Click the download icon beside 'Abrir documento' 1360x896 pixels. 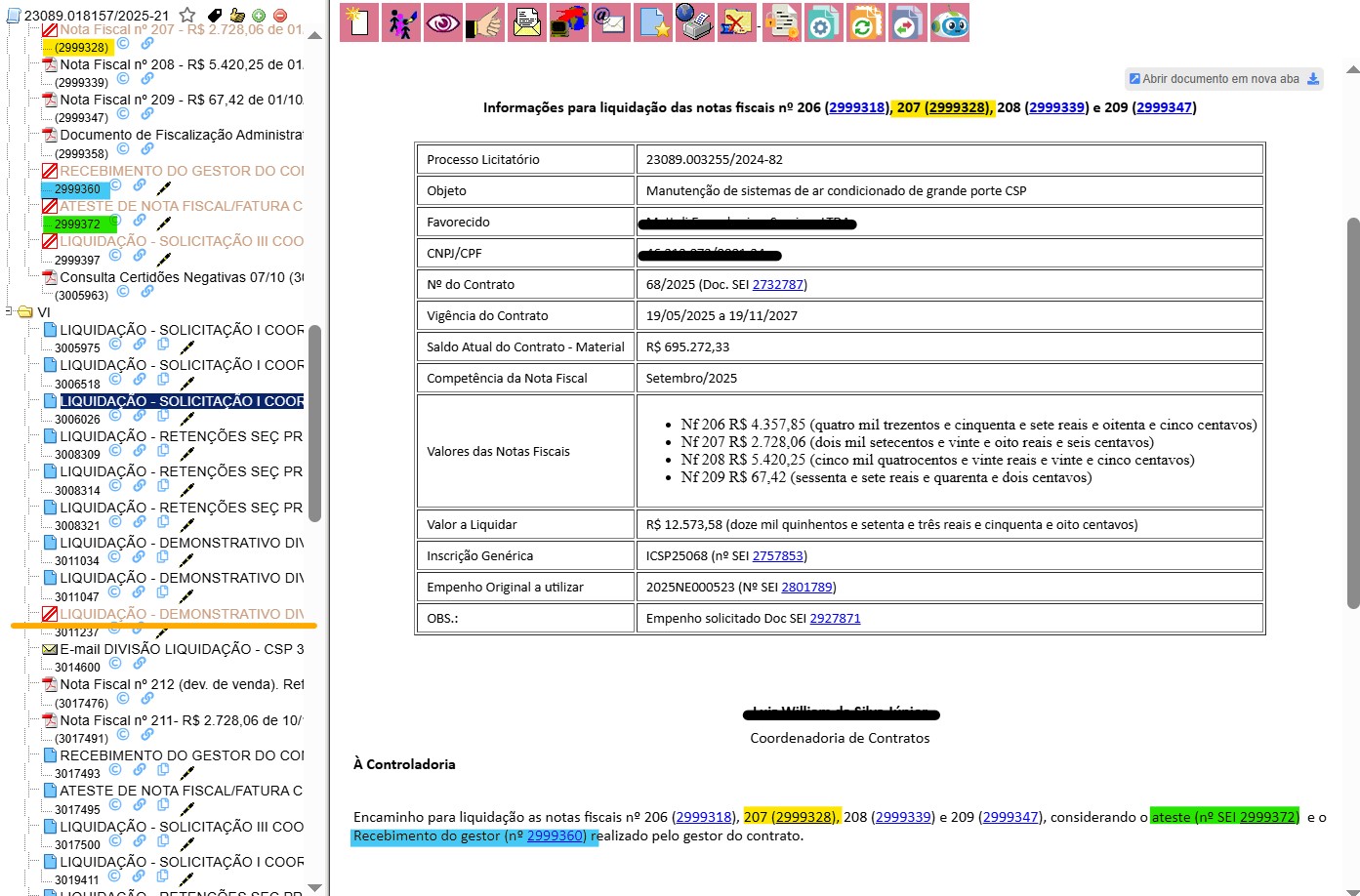1313,79
